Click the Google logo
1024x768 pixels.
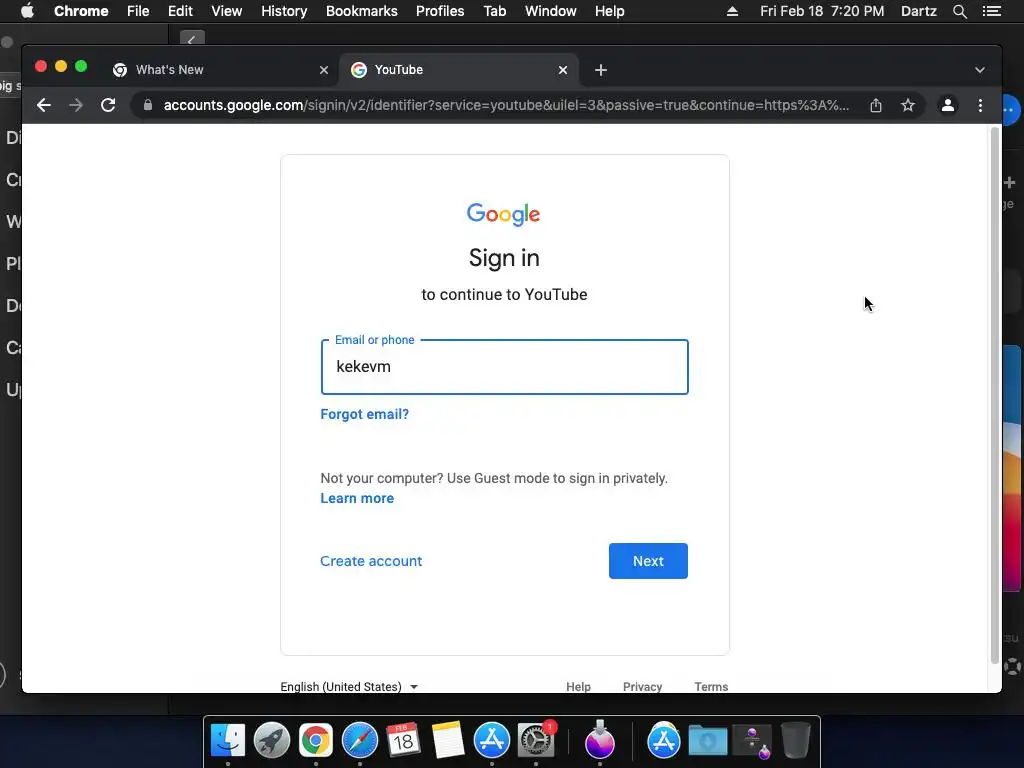504,214
